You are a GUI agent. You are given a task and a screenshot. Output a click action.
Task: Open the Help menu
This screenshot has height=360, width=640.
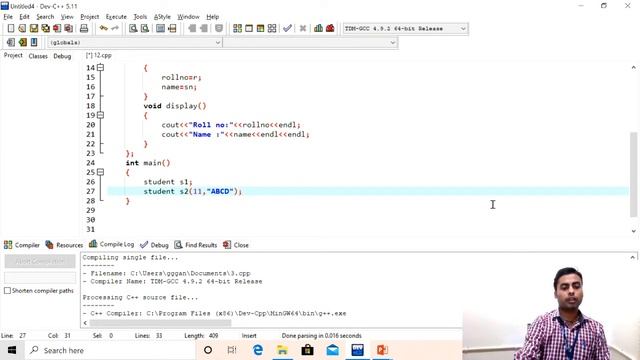click(x=213, y=17)
